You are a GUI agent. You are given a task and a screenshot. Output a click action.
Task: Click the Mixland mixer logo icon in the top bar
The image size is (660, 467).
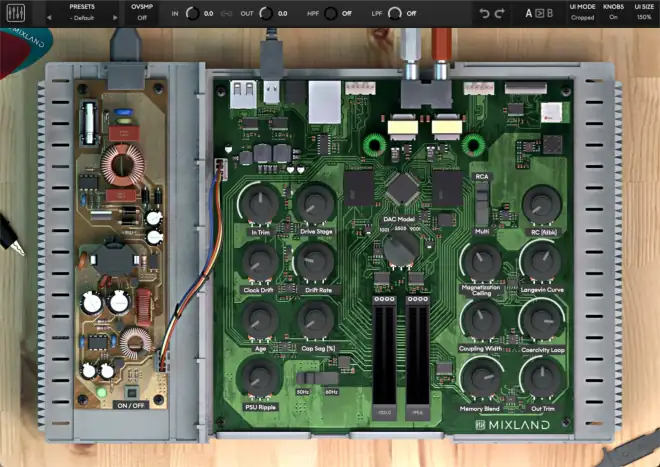[16, 13]
